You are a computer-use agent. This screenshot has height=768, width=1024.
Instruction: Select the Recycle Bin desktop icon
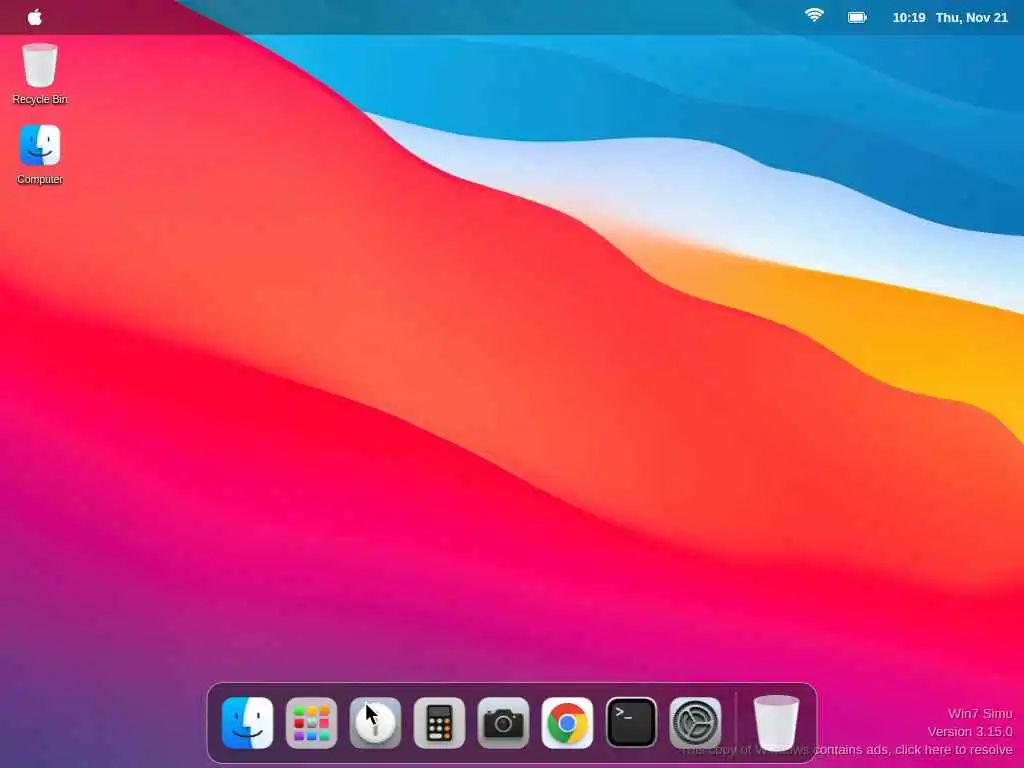40,74
